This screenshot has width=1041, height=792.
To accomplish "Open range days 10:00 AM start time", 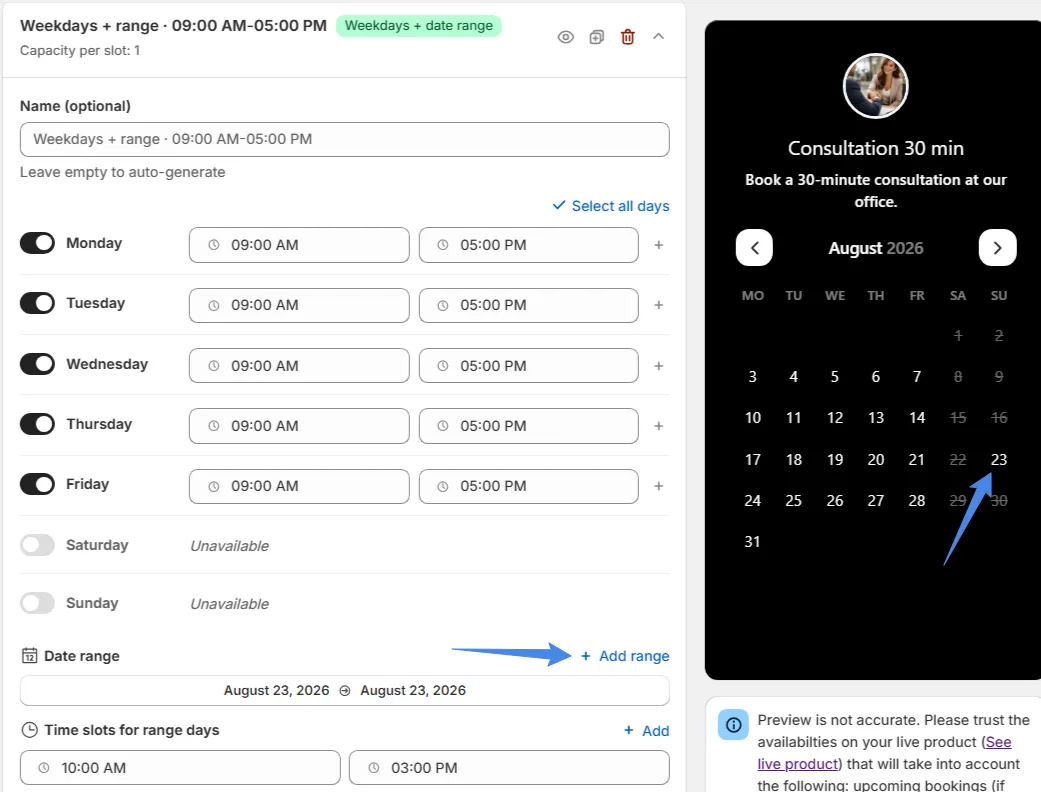I will click(180, 767).
